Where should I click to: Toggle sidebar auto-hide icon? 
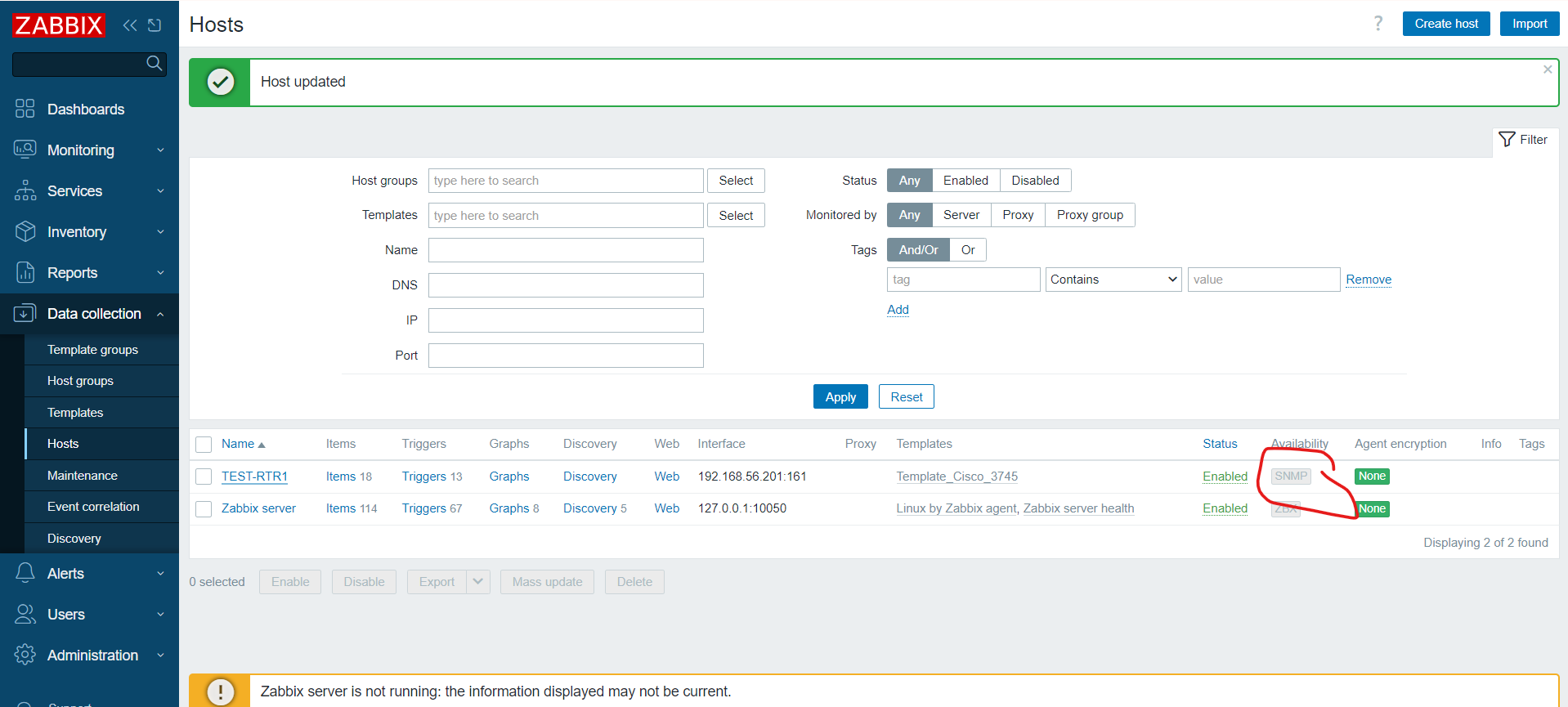pos(155,25)
